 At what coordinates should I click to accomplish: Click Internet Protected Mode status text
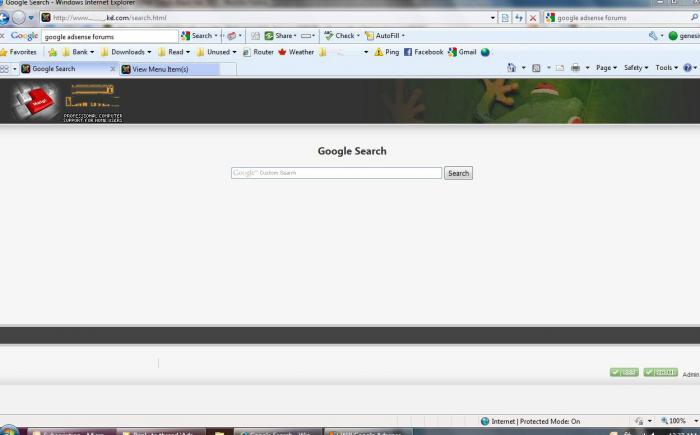click(535, 421)
